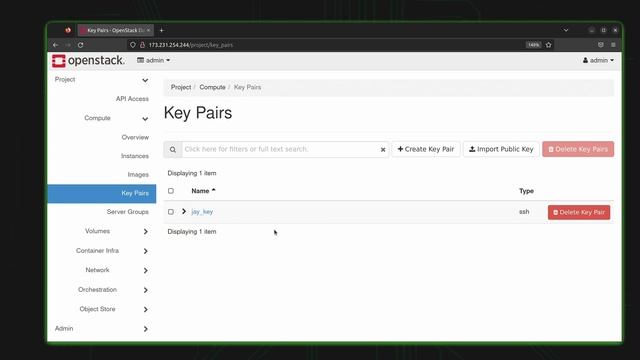Open Images in sidebar
Image resolution: width=640 pixels, height=360 pixels.
point(138,175)
